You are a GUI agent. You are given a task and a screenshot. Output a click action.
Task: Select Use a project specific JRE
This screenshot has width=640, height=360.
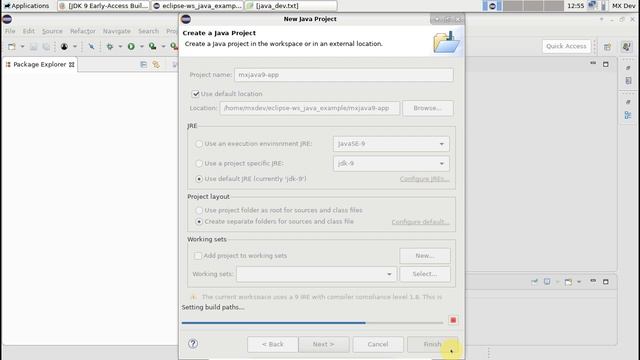(x=199, y=163)
